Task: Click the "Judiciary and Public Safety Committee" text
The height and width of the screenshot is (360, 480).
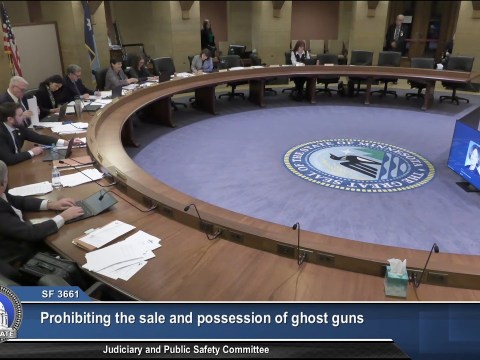Action: pyautogui.click(x=186, y=350)
